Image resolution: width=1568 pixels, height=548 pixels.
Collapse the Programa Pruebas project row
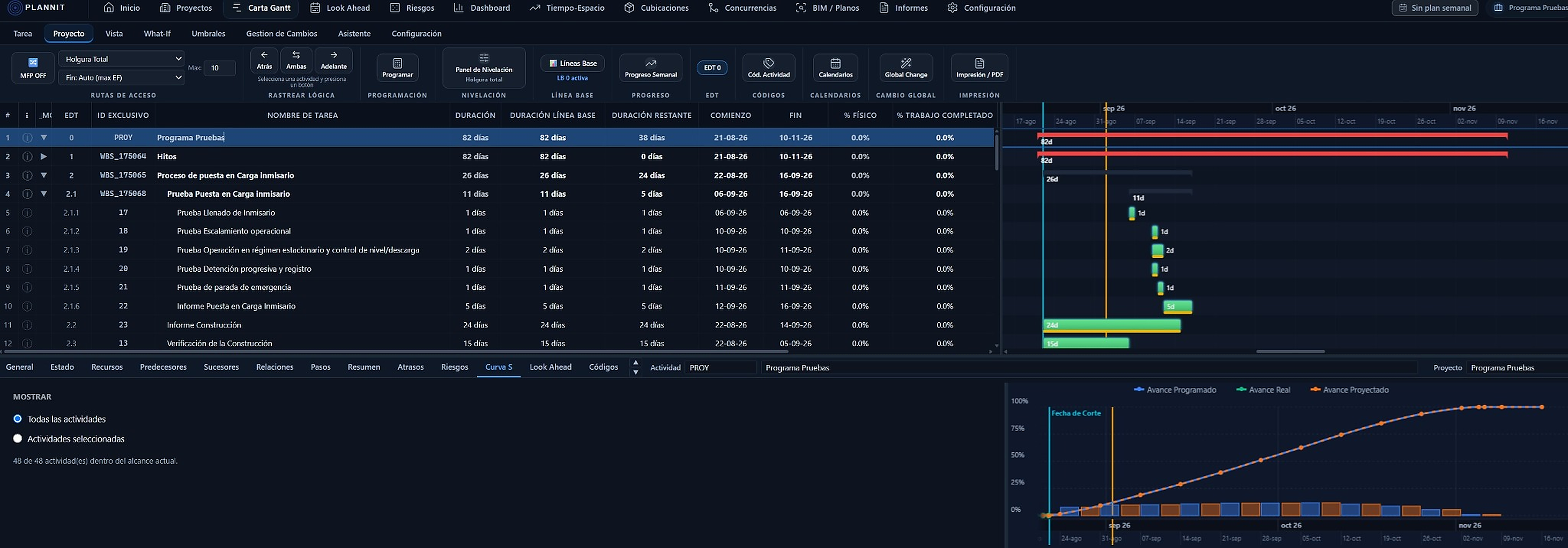tap(44, 137)
